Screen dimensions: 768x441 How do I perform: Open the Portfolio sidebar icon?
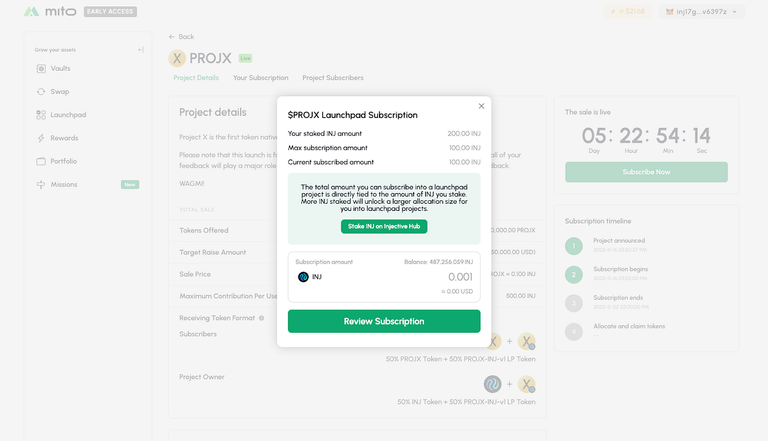point(41,161)
